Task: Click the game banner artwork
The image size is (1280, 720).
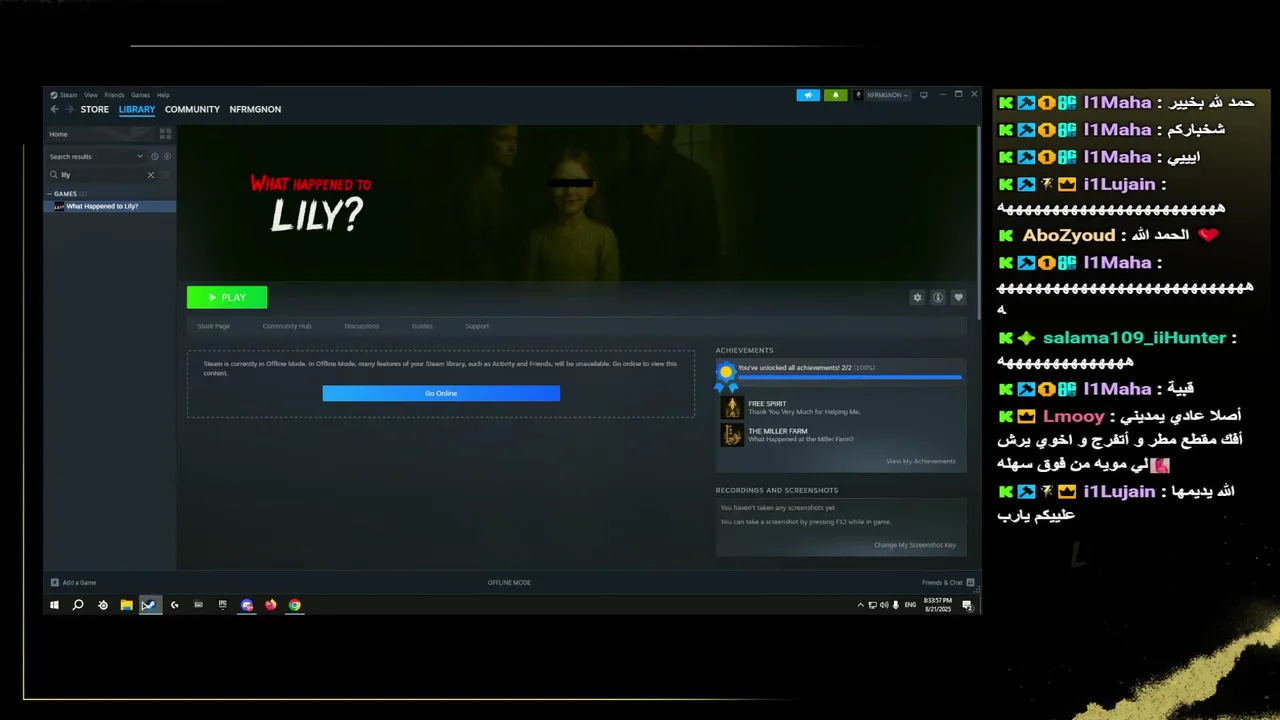Action: (576, 203)
